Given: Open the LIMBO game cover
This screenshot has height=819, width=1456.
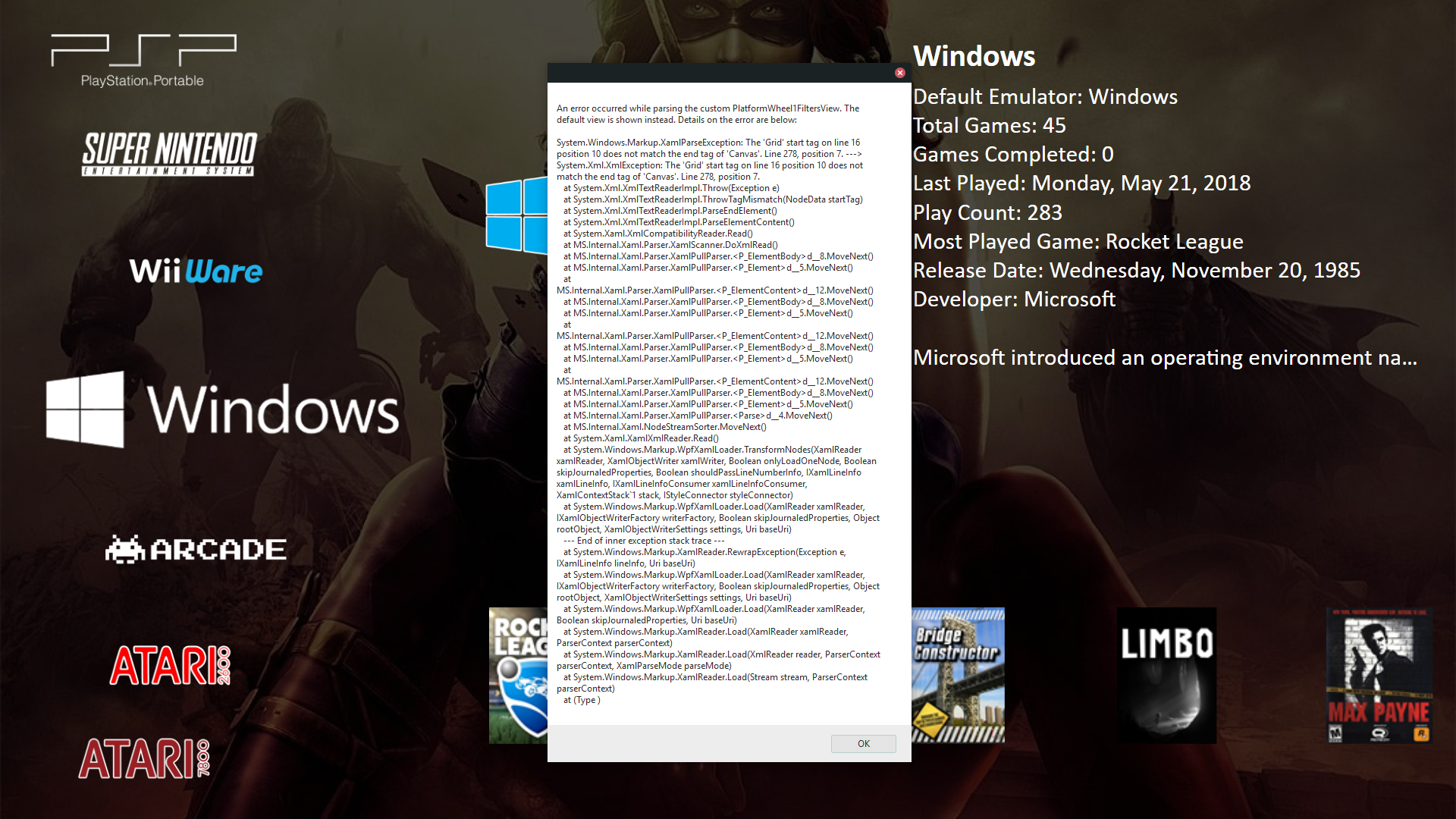Looking at the screenshot, I should tap(1166, 675).
